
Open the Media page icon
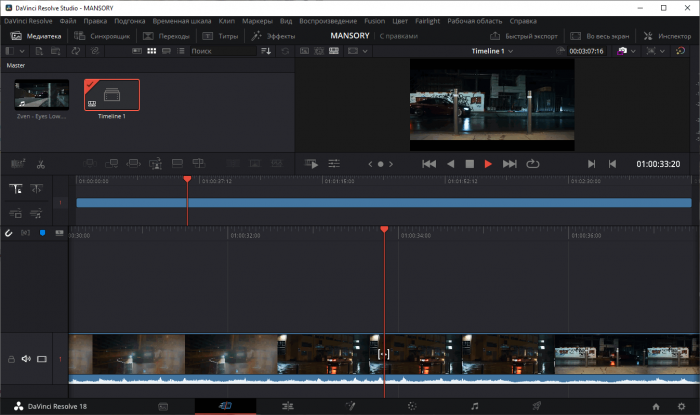tap(163, 406)
